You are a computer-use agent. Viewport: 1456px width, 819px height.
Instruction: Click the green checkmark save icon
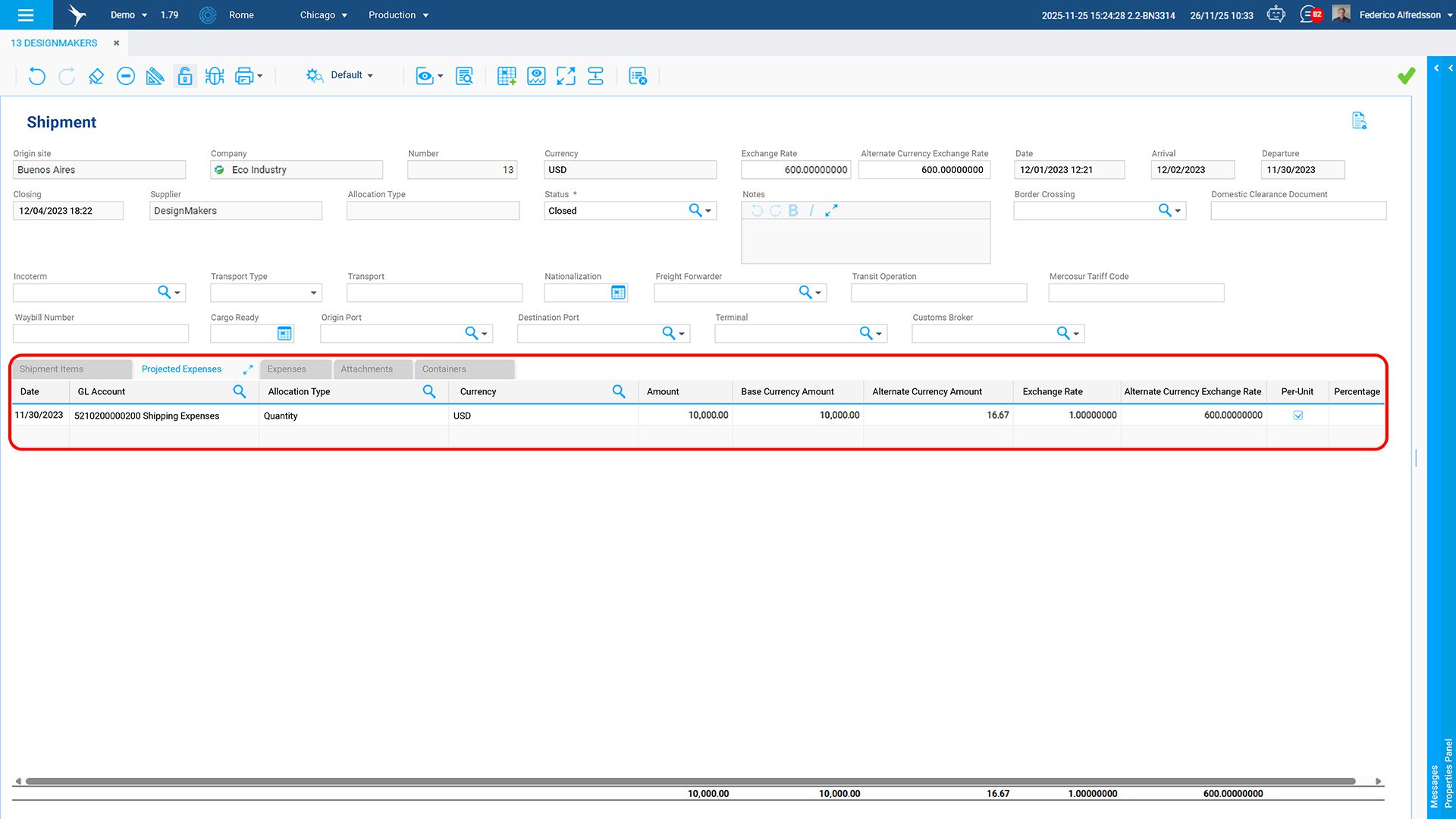[1406, 76]
